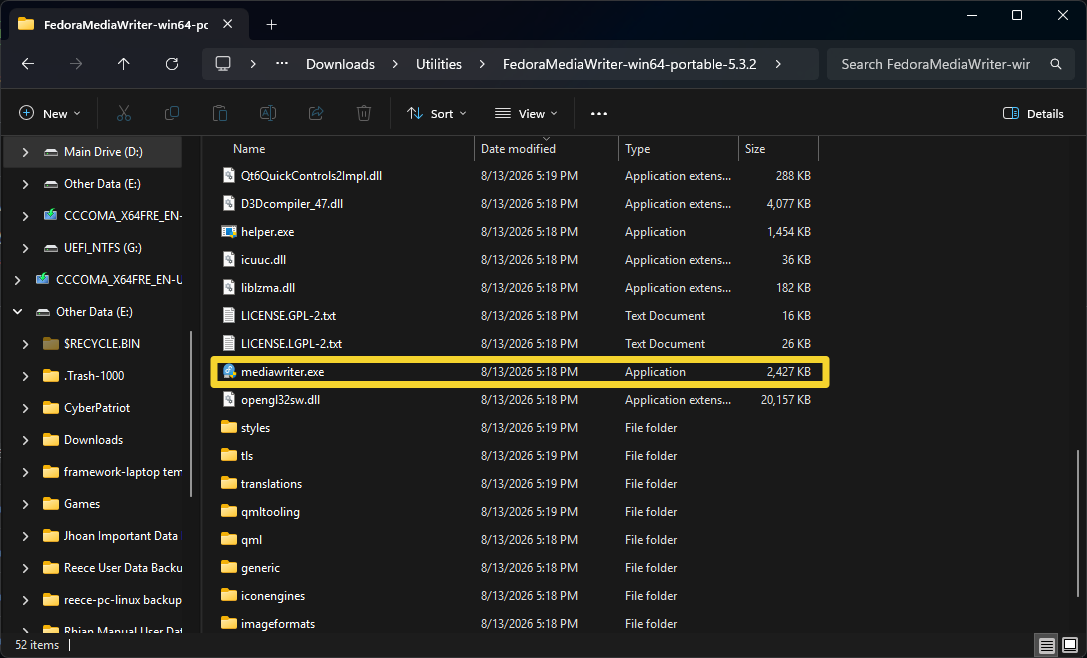Expand the Jhoan Important Data folder node
Viewport: 1087px width, 658px height.
point(26,536)
